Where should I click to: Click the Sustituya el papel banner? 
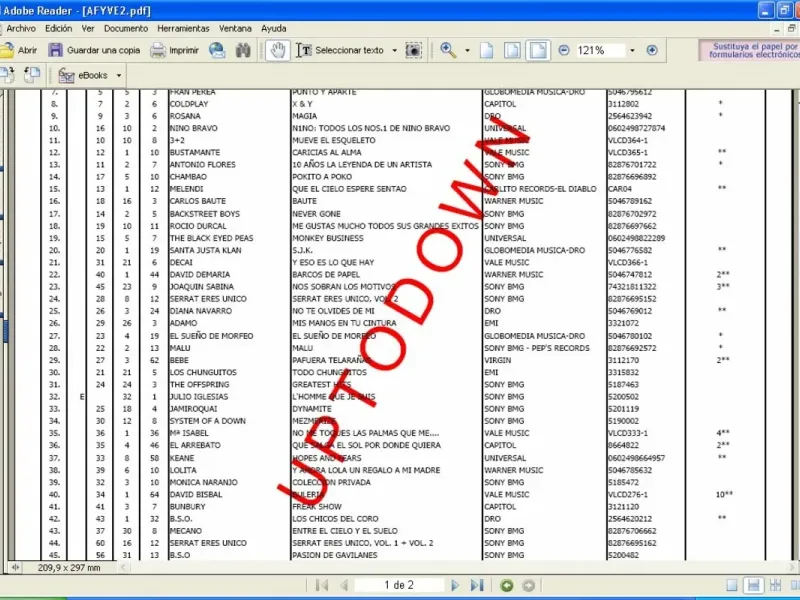(x=749, y=50)
